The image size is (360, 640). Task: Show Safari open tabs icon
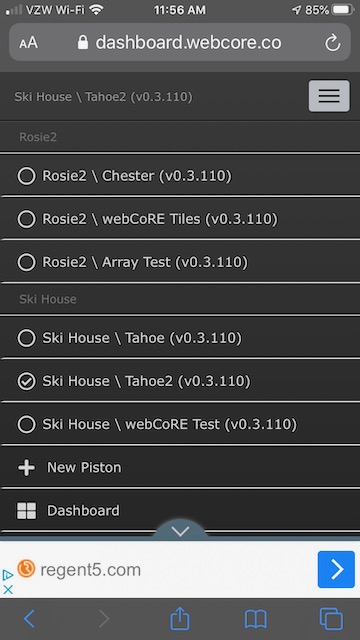click(x=331, y=619)
